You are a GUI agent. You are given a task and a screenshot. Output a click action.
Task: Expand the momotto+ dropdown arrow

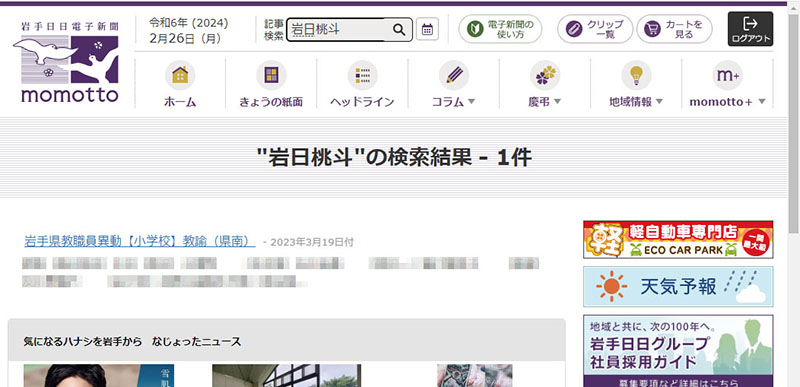762,101
